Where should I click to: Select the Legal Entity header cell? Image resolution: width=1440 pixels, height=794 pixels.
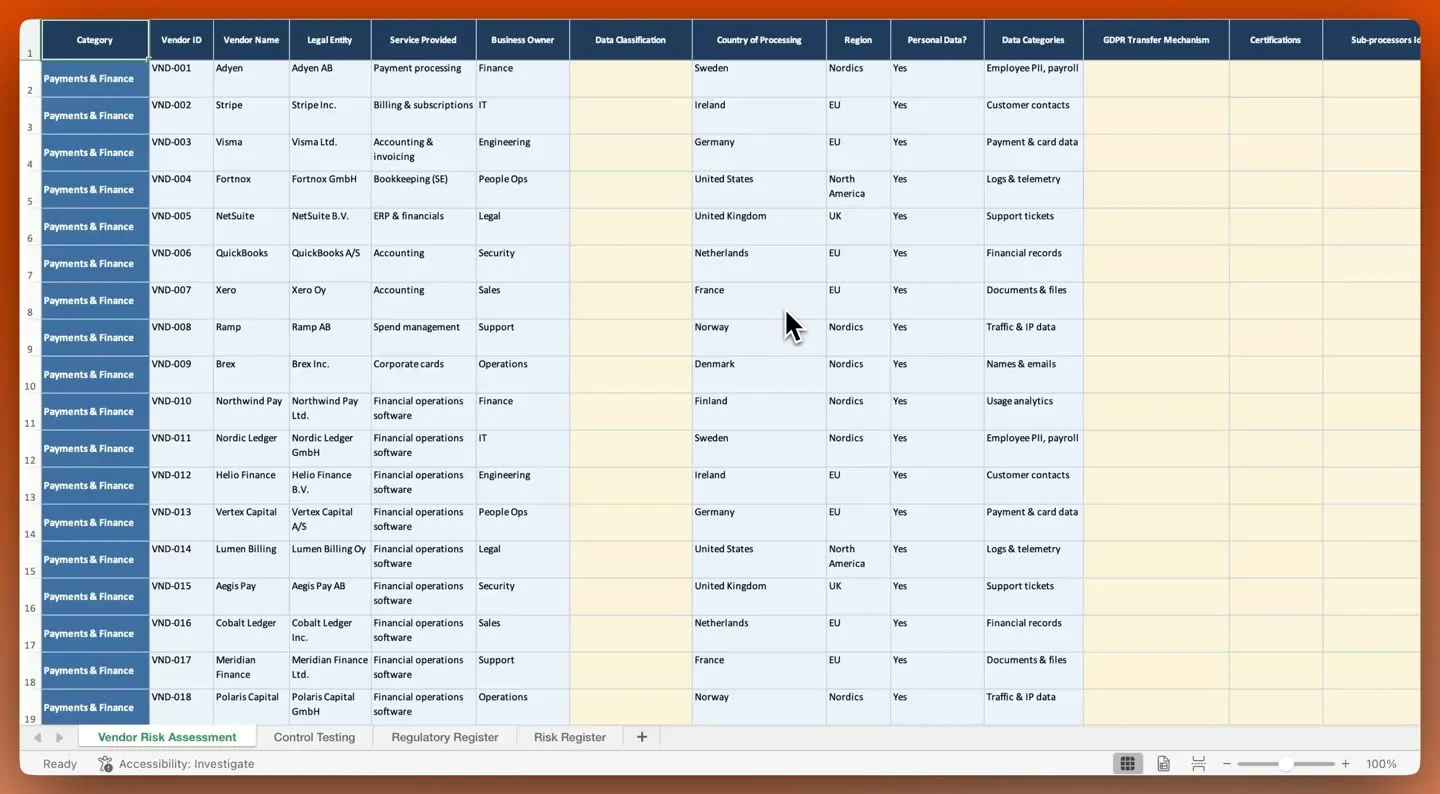330,40
